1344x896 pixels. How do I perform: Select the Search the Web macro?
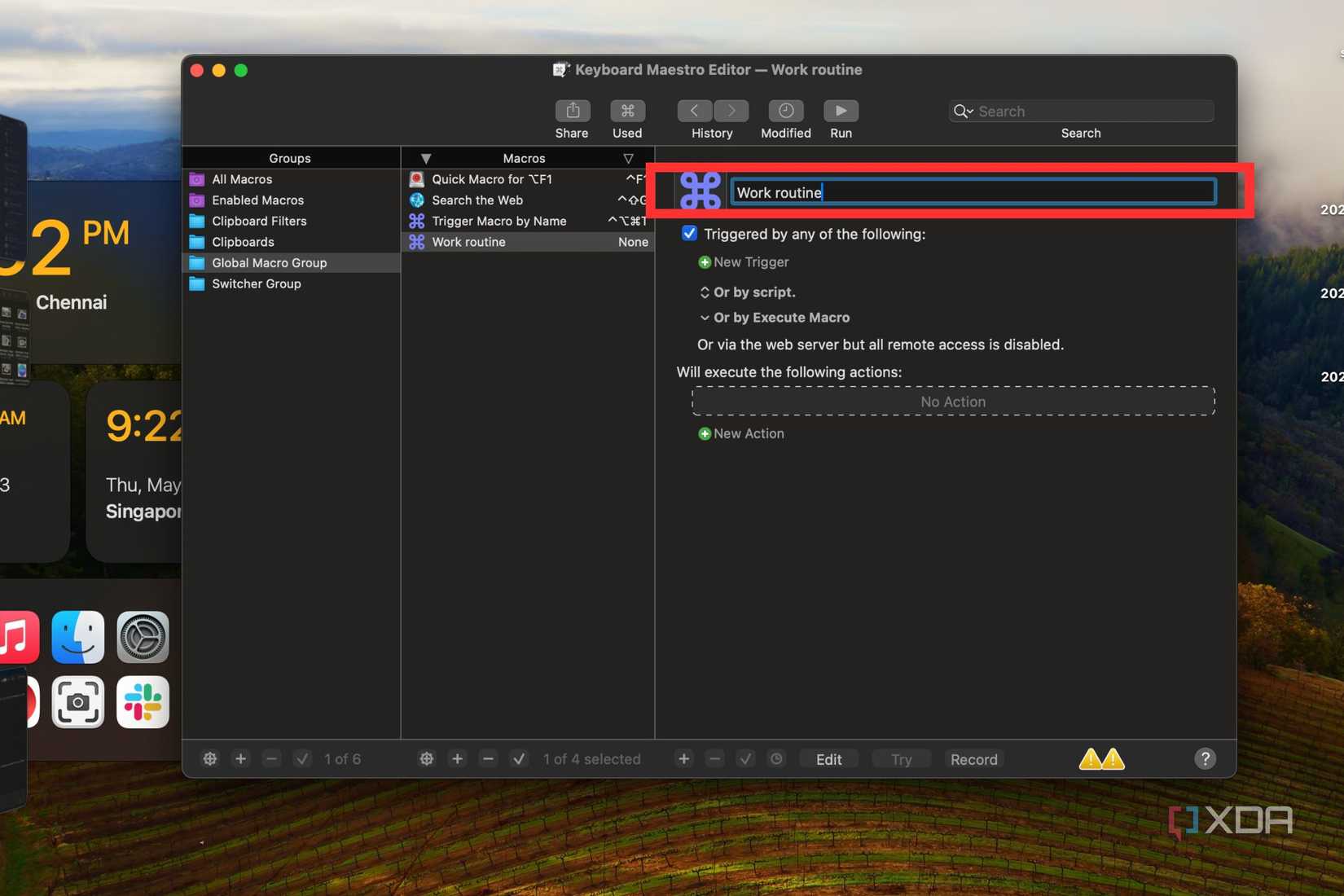[529, 200]
